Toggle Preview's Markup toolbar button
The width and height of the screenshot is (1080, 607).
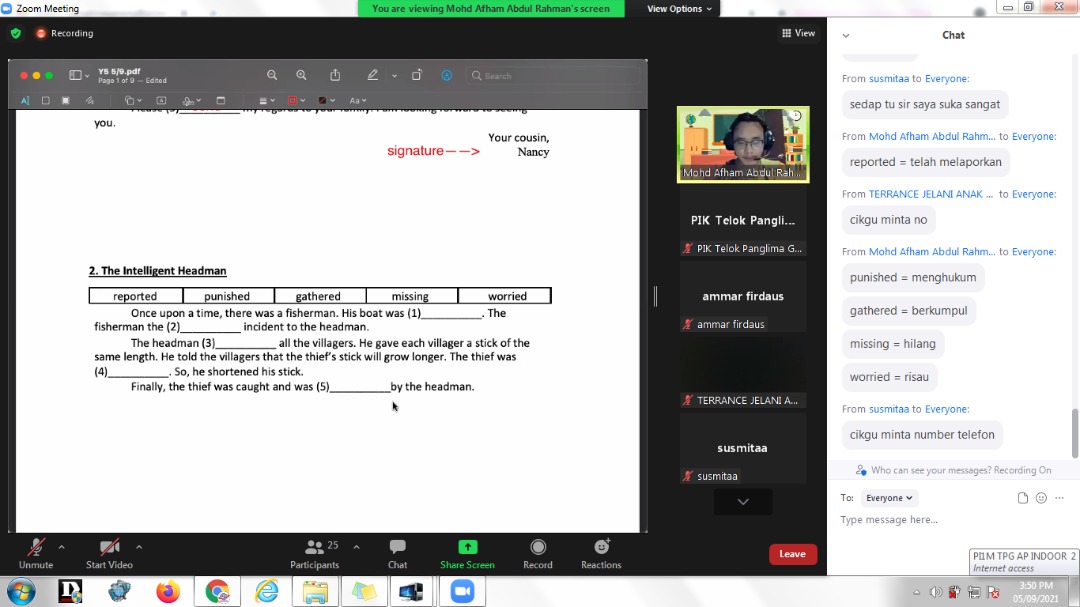(447, 75)
